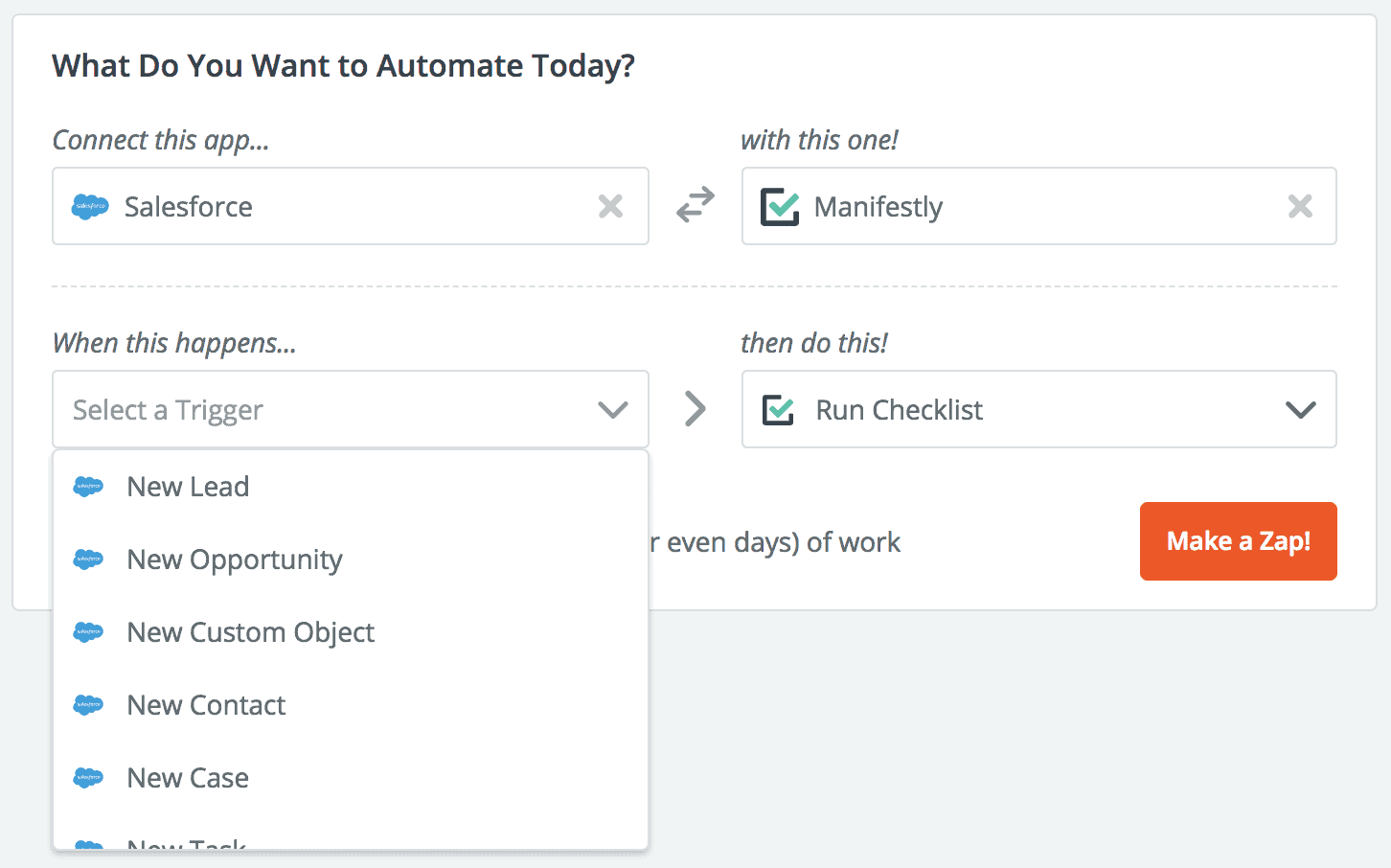Viewport: 1391px width, 868px height.
Task: Clear the Salesforce app selection
Action: (x=610, y=206)
